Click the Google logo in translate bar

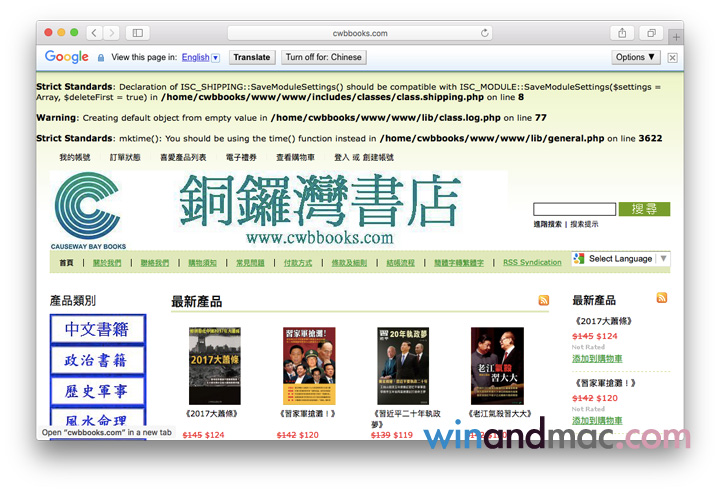(67, 57)
